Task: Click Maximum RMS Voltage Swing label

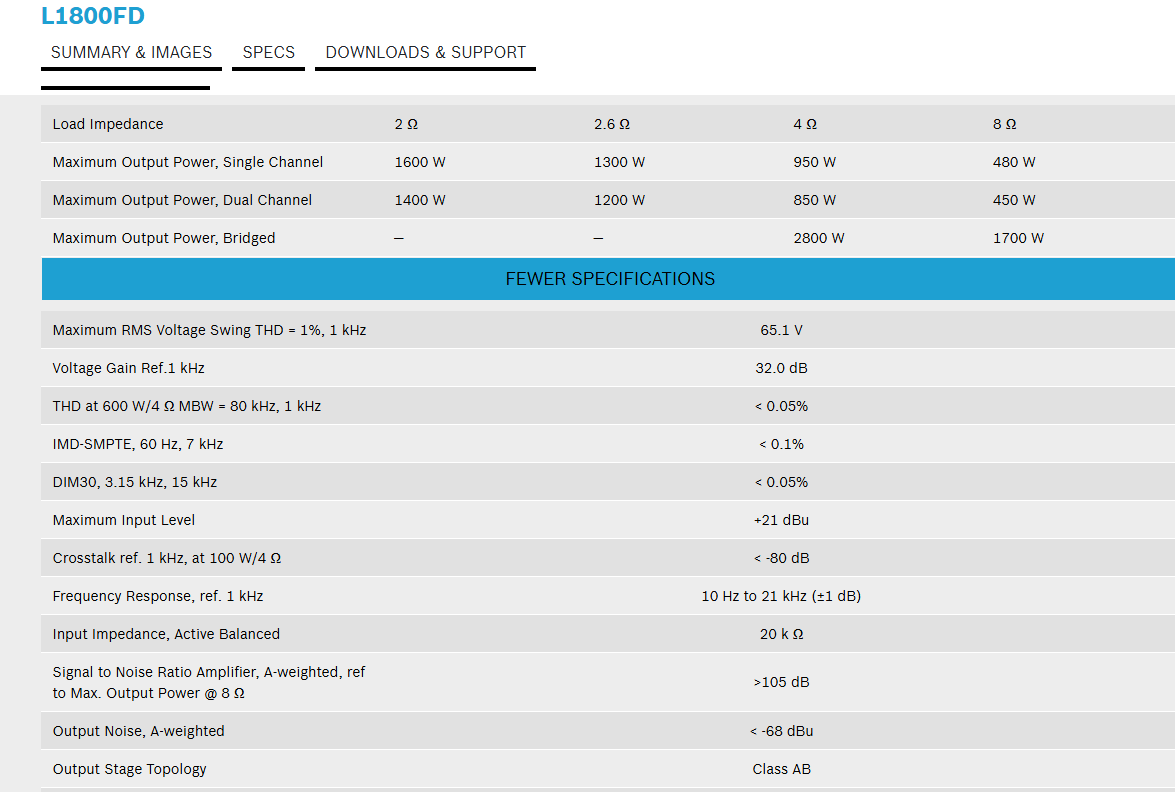Action: coord(209,330)
